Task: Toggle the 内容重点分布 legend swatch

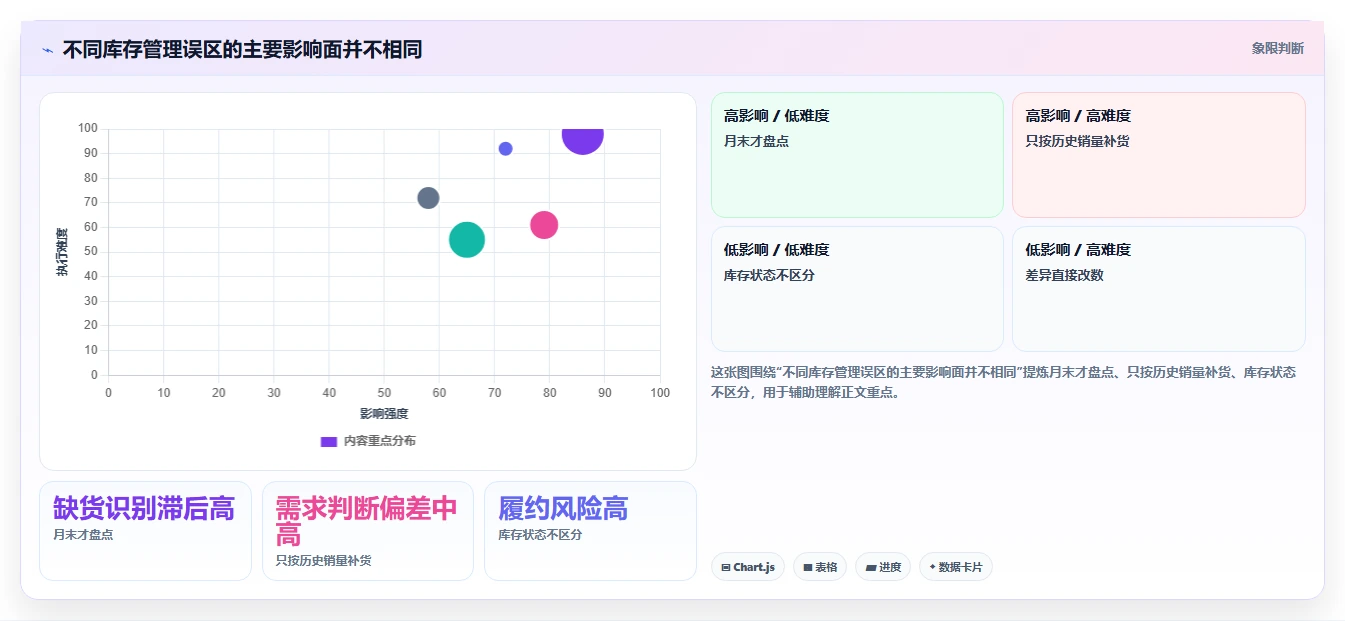Action: (328, 441)
